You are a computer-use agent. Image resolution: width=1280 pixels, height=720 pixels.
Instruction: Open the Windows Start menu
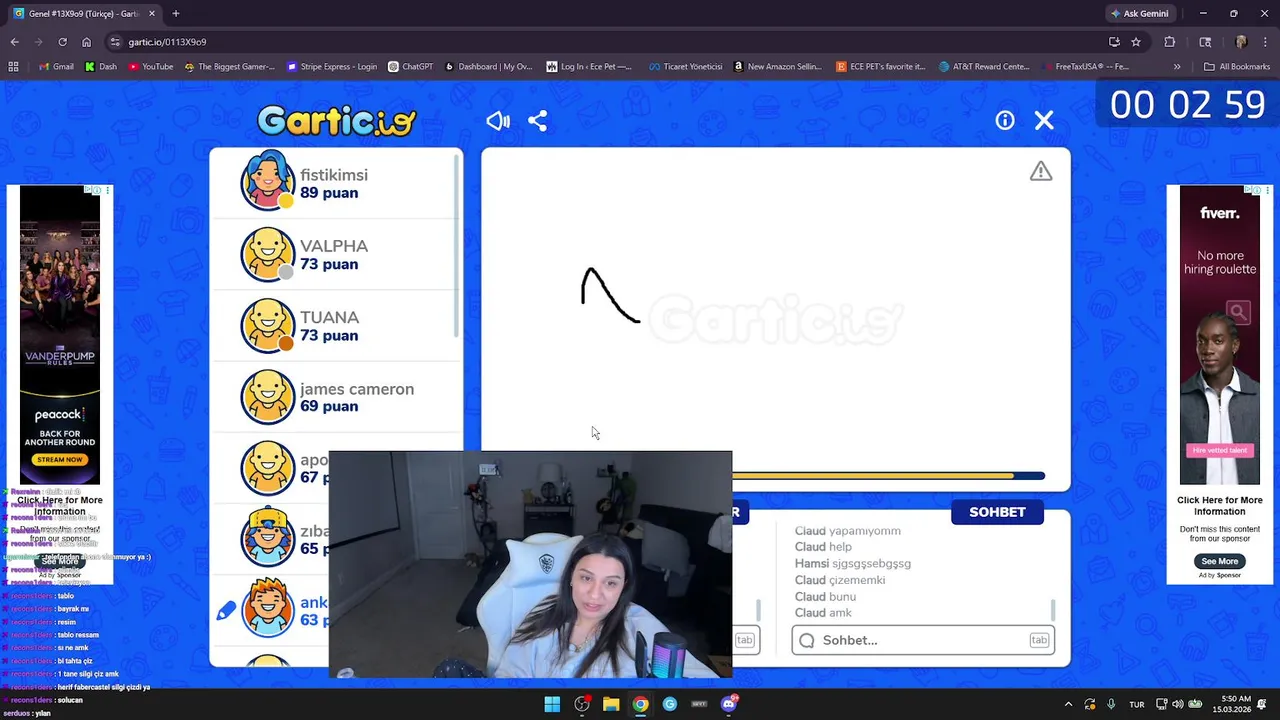(552, 704)
